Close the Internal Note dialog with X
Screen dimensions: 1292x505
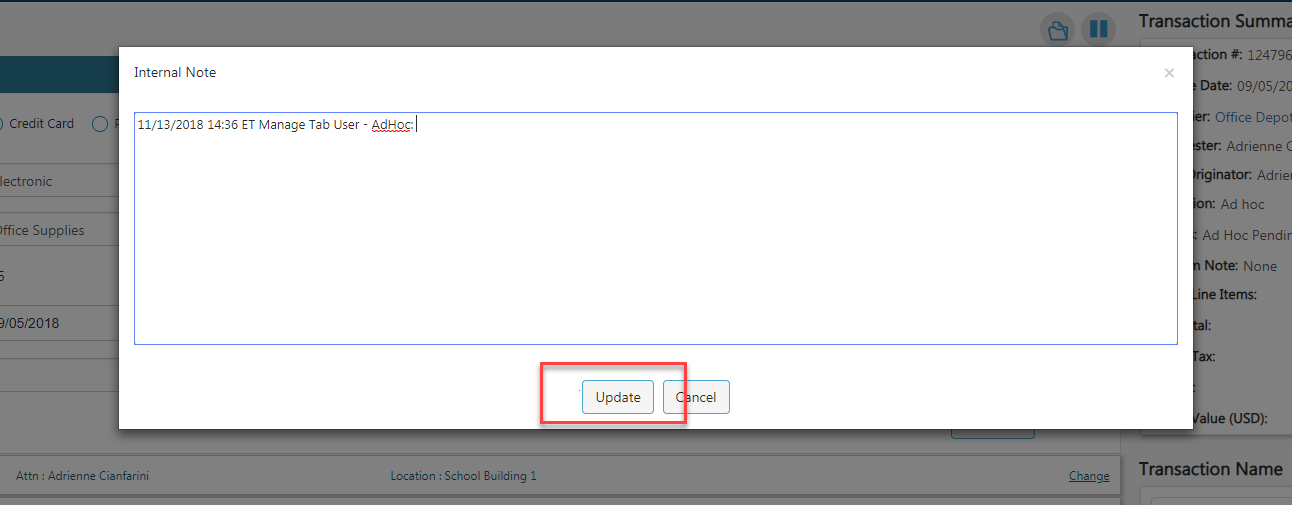click(1169, 73)
